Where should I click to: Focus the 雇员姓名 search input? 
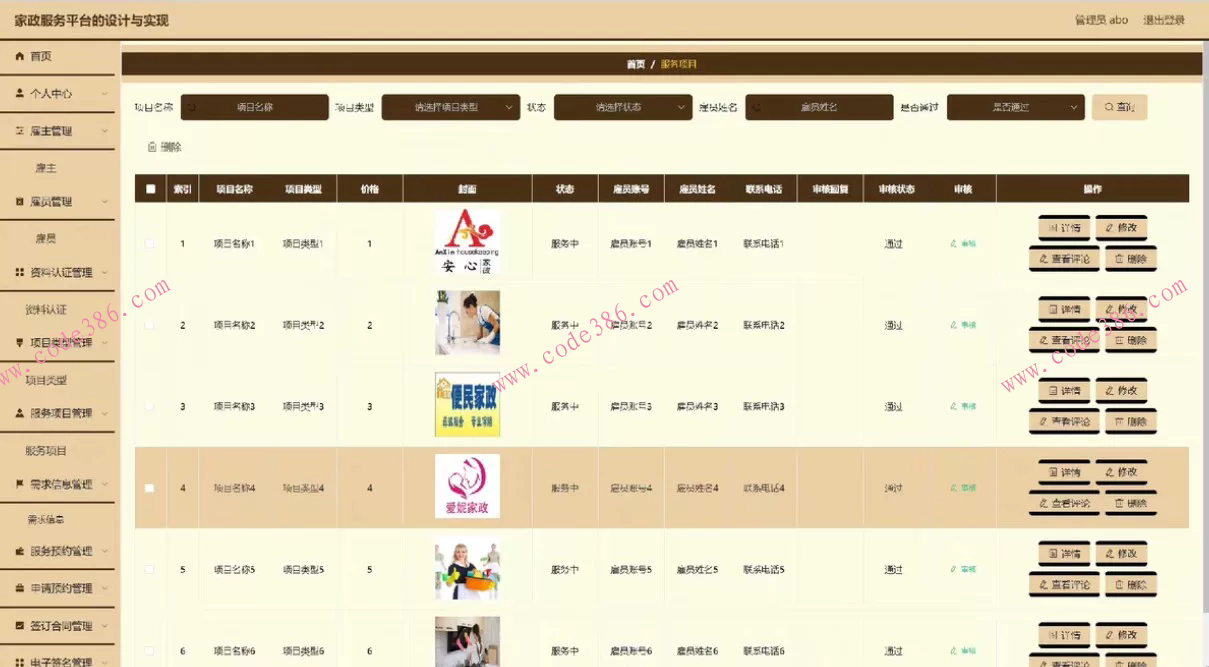(819, 107)
